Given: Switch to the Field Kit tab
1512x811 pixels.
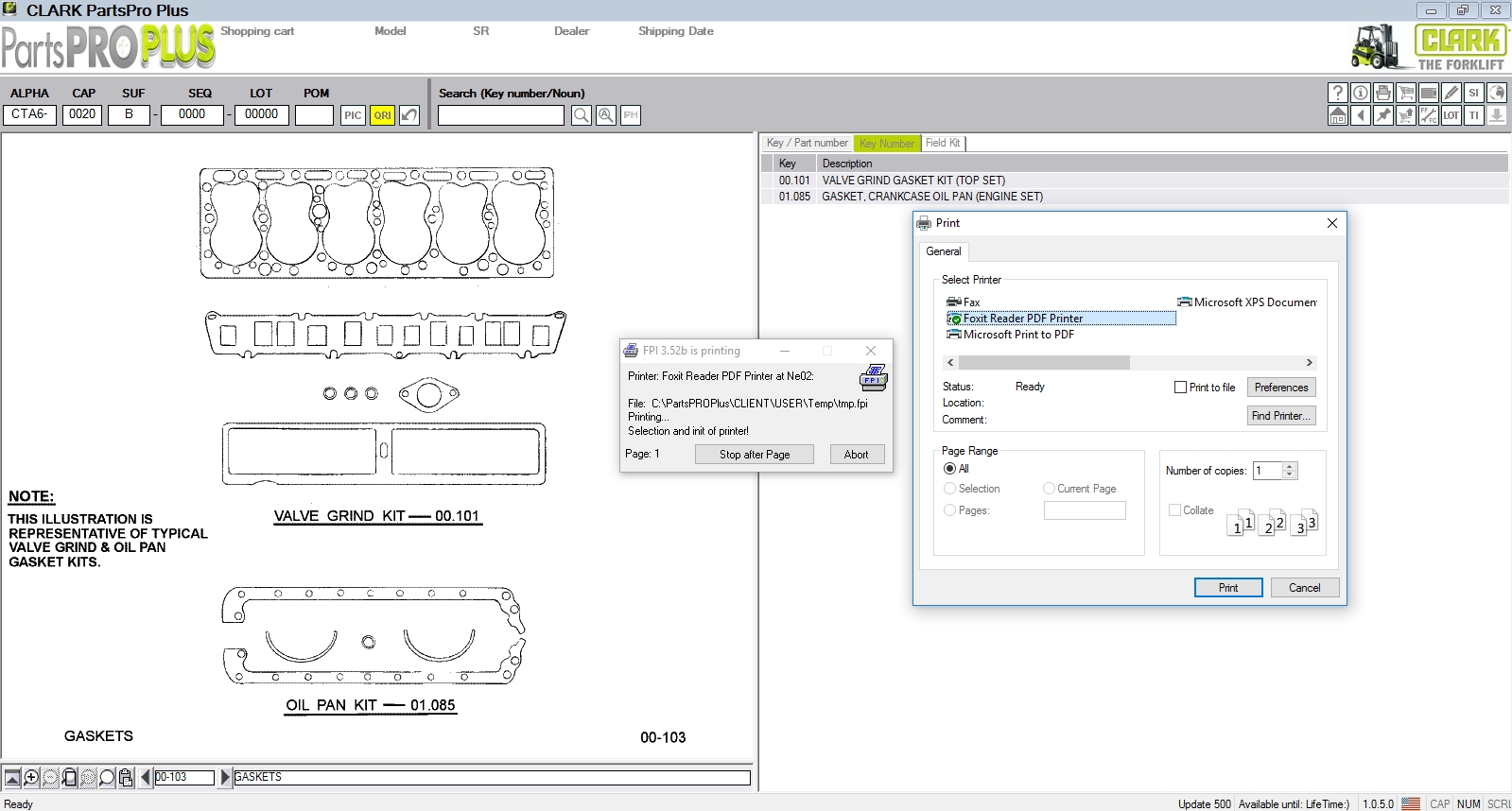Looking at the screenshot, I should 942,143.
